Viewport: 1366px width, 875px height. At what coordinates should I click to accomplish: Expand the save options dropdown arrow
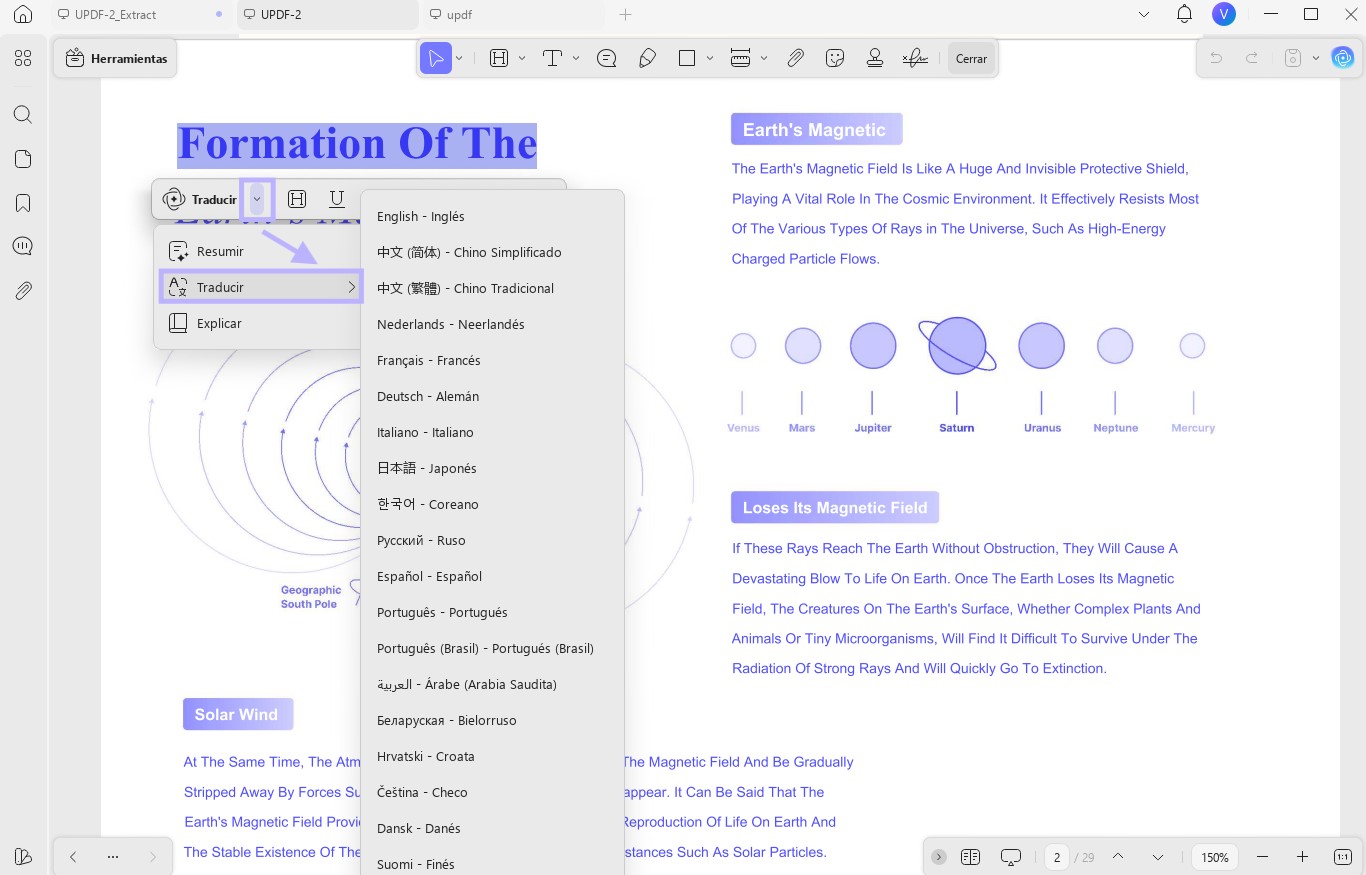point(1316,58)
